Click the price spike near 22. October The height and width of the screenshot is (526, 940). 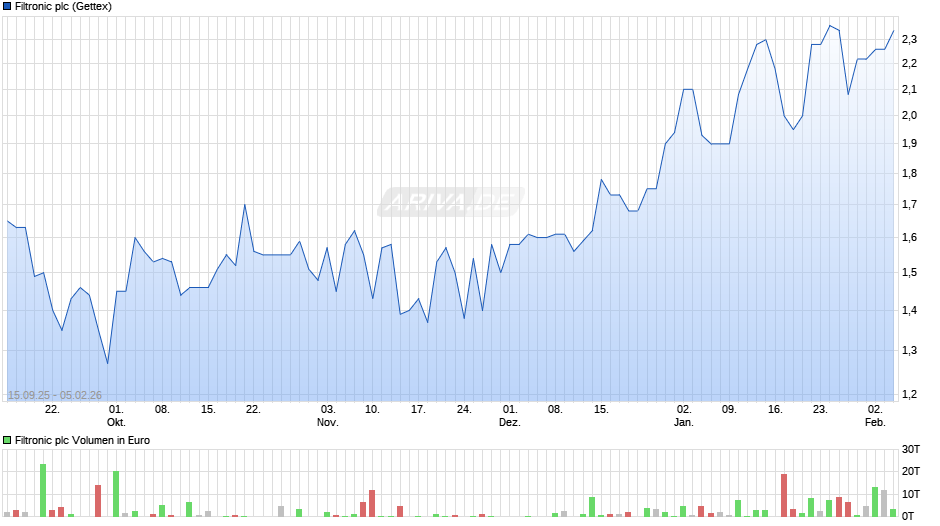245,205
